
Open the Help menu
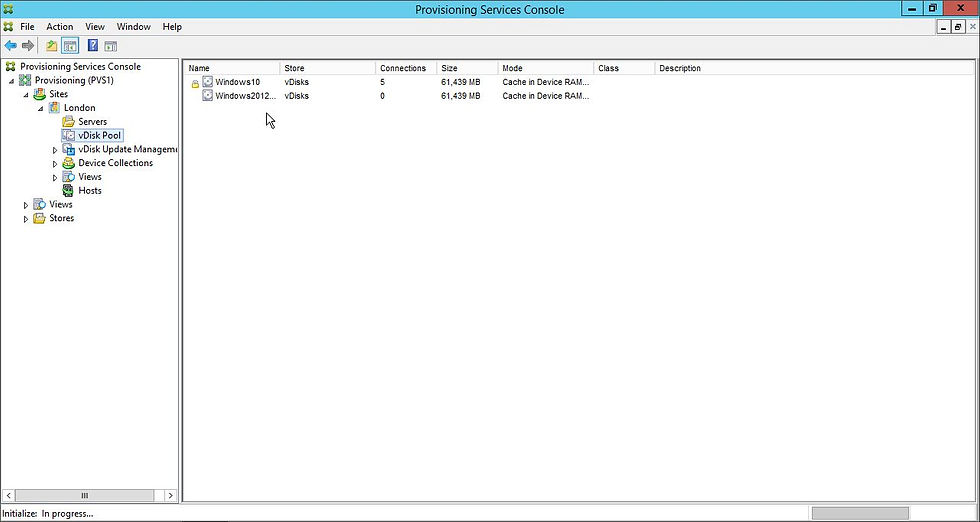click(x=172, y=27)
